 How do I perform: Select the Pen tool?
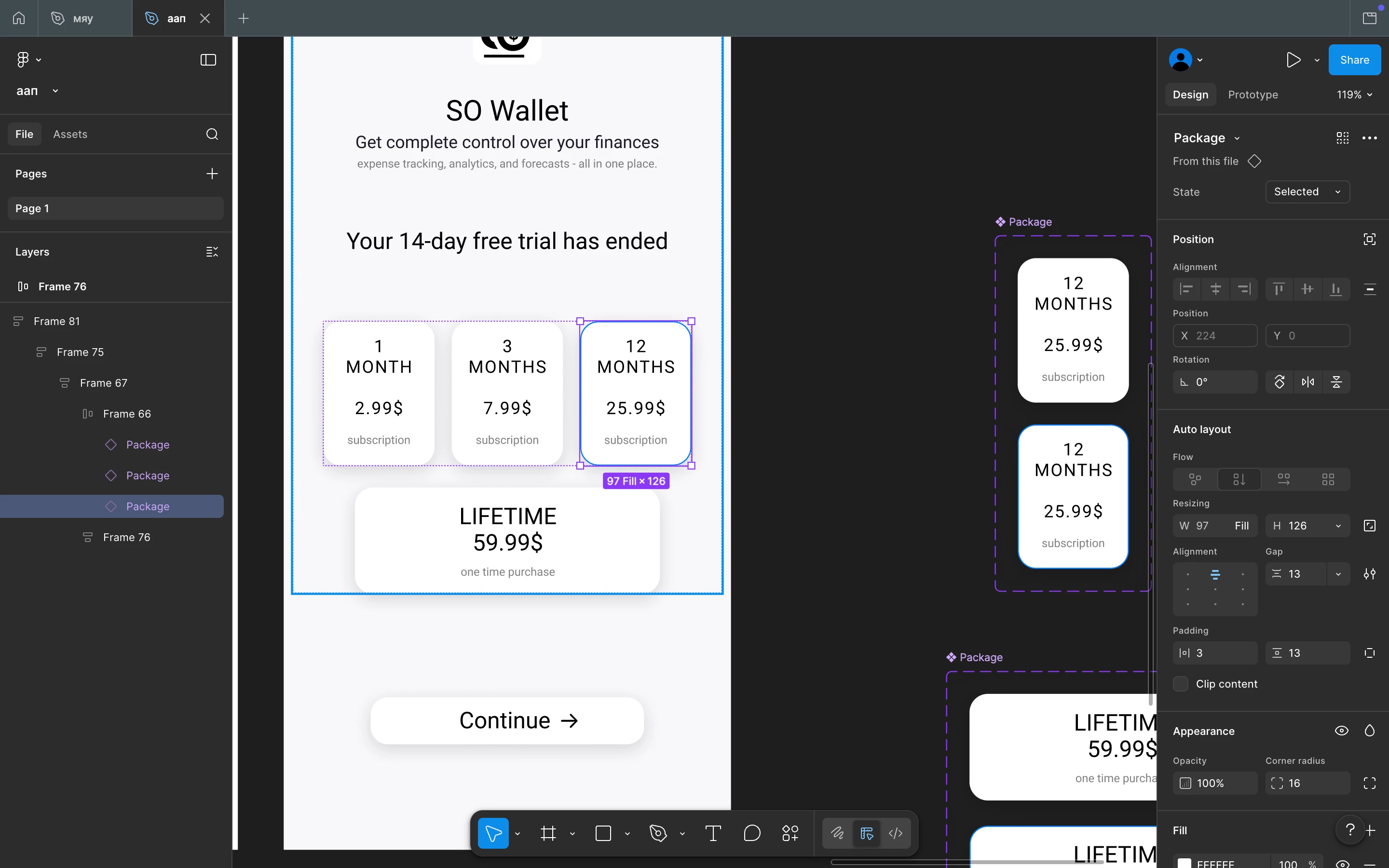click(x=658, y=833)
